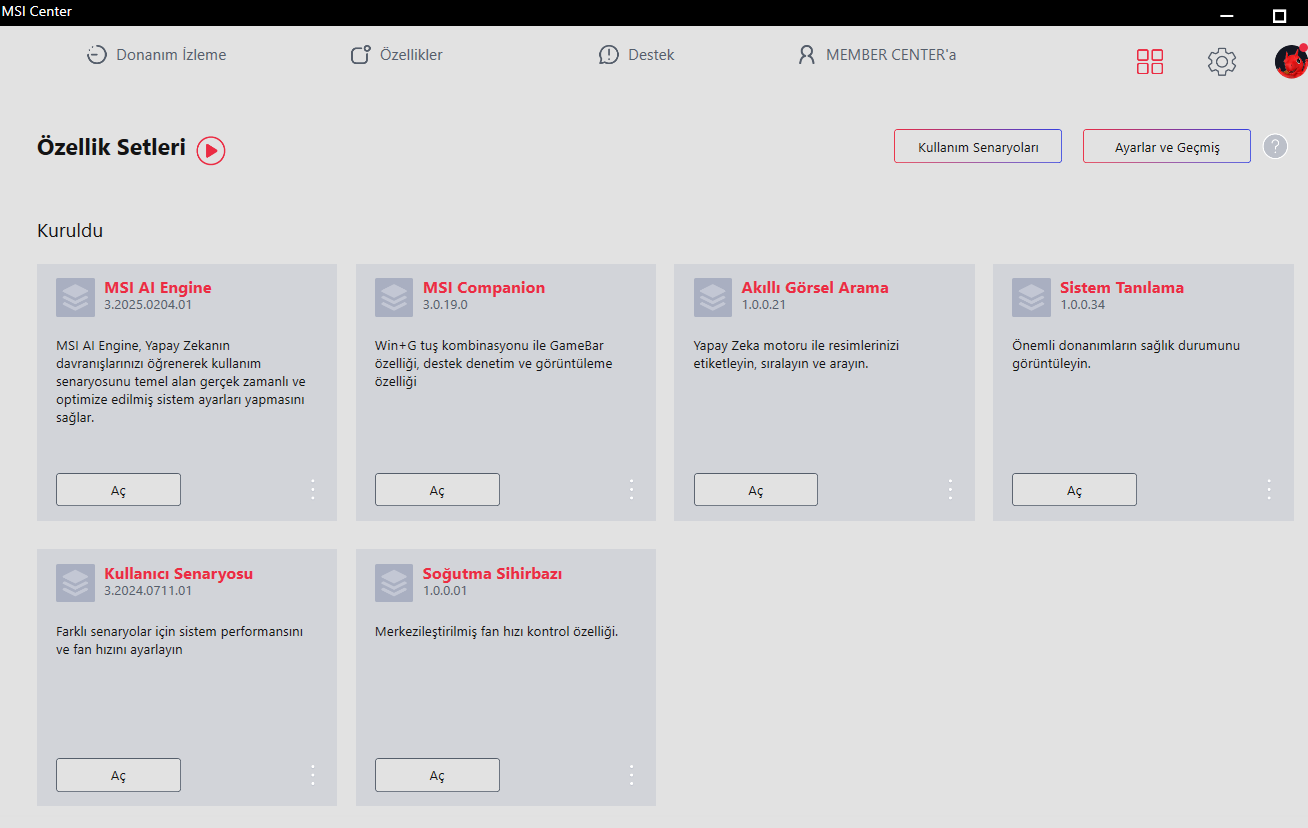Click the red grid apps icon

point(1150,62)
